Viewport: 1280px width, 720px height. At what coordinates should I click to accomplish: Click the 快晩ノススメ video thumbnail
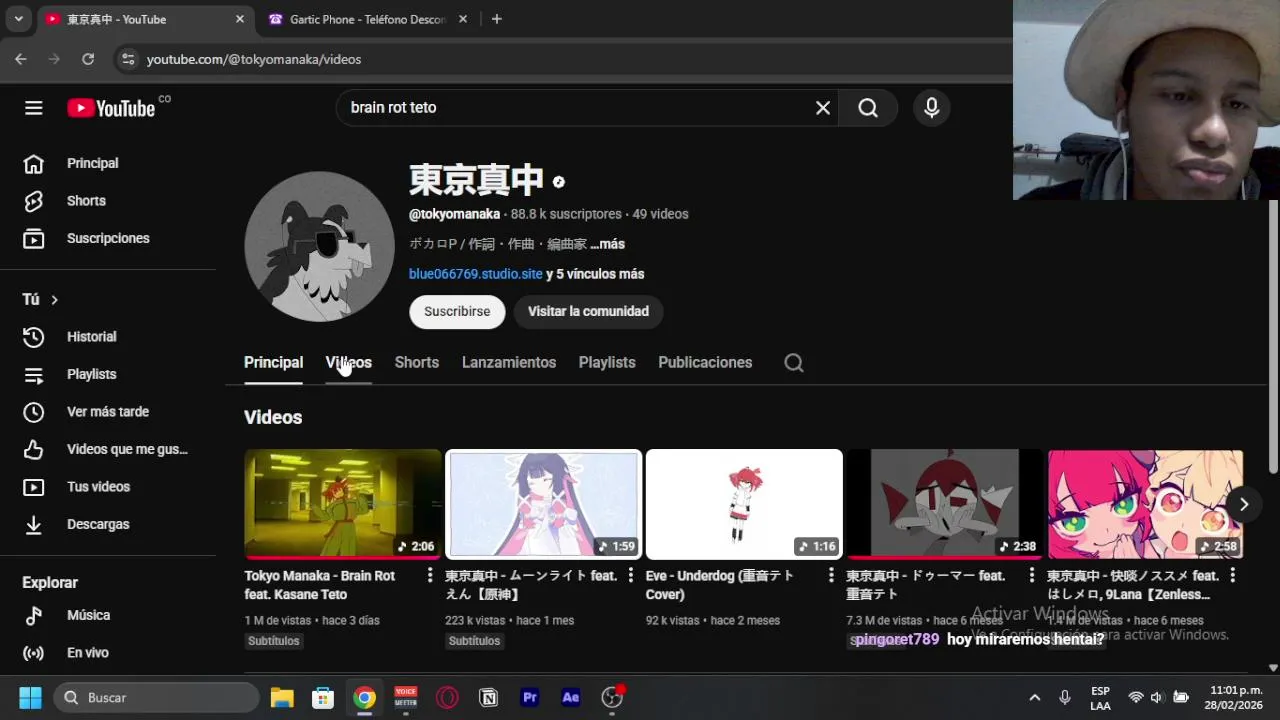1146,504
